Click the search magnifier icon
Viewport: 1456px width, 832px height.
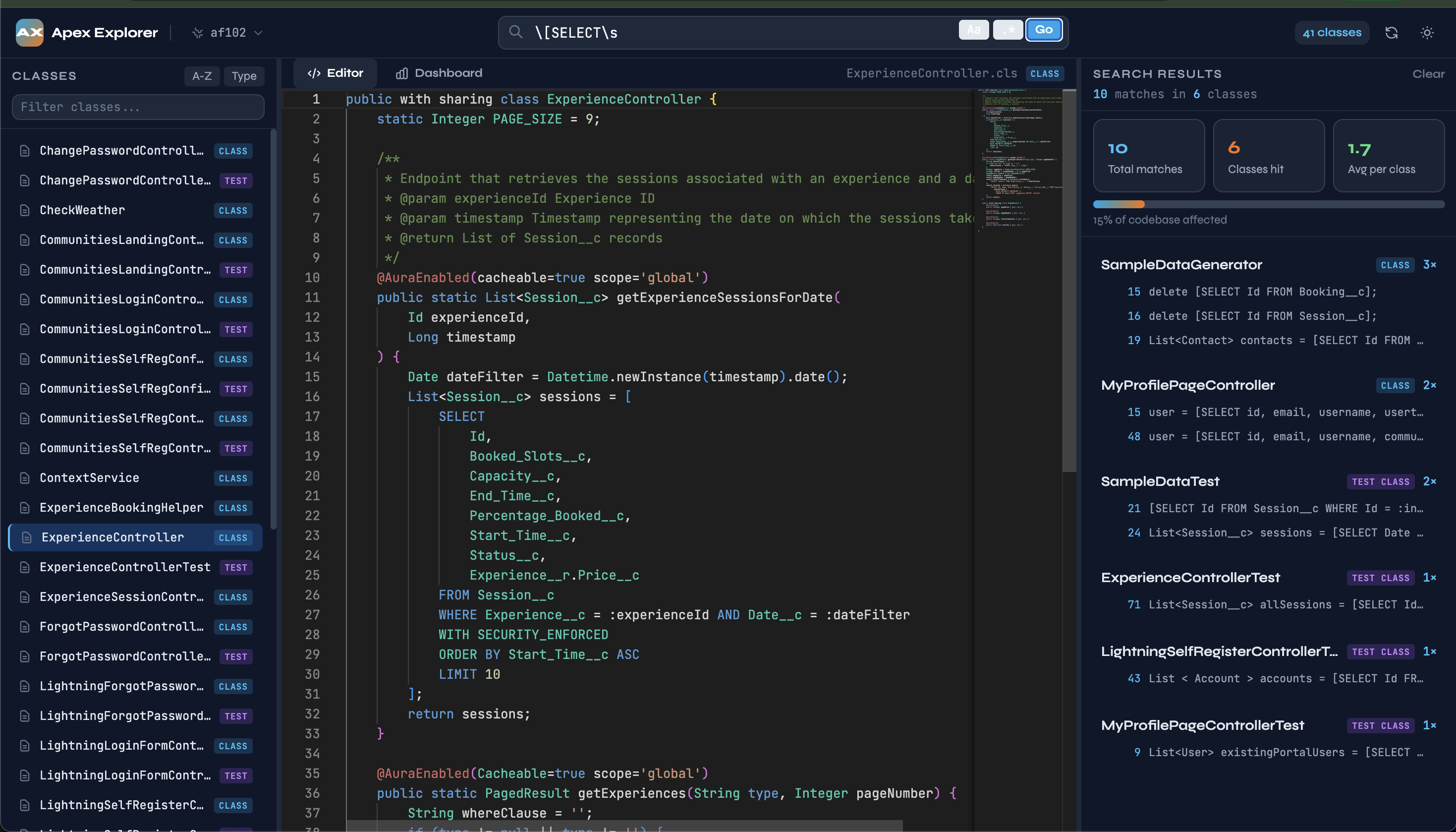(515, 32)
